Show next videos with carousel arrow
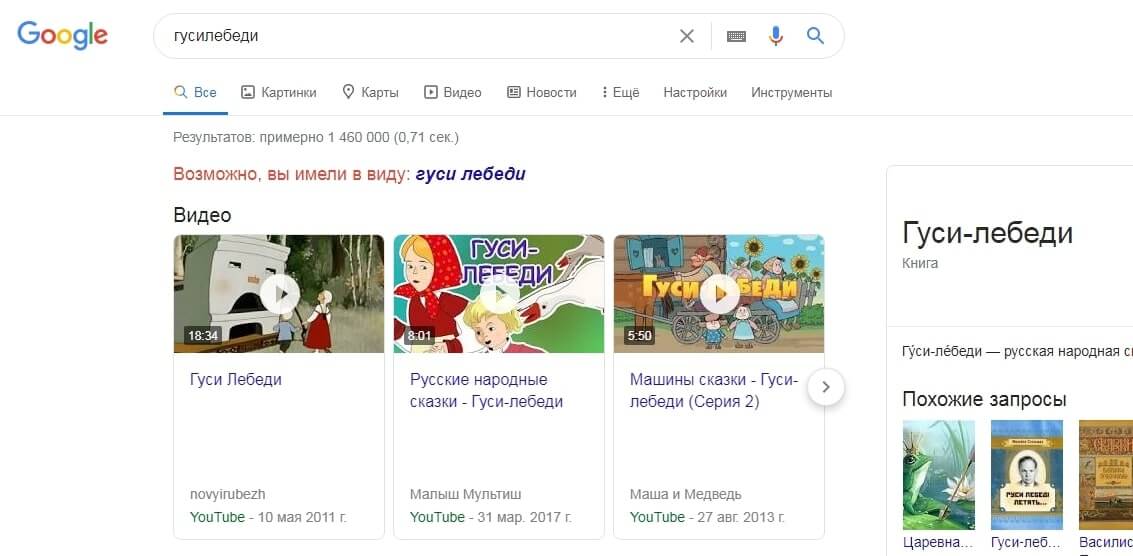The image size is (1133, 556). 826,387
